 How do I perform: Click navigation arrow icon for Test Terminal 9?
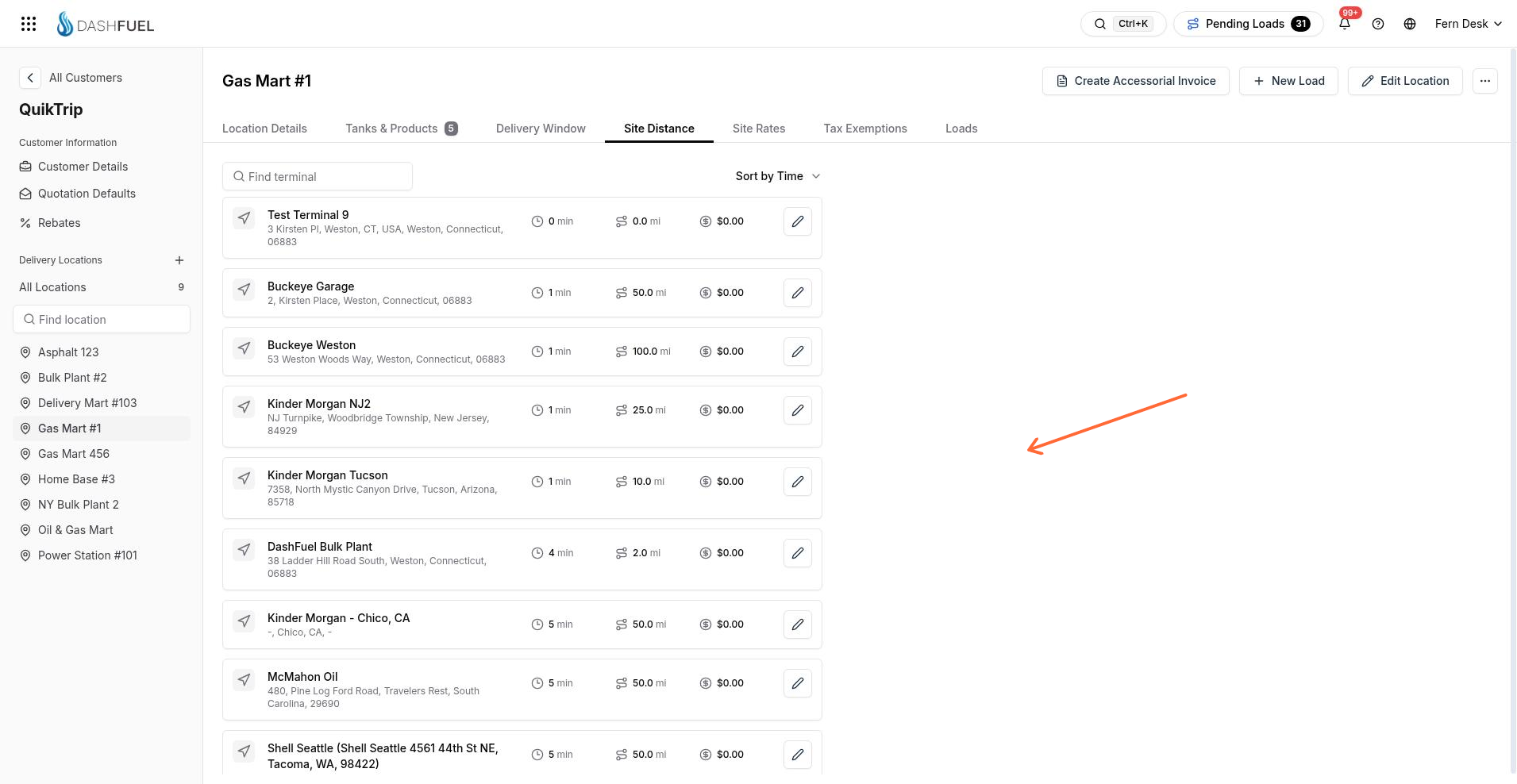(x=244, y=218)
